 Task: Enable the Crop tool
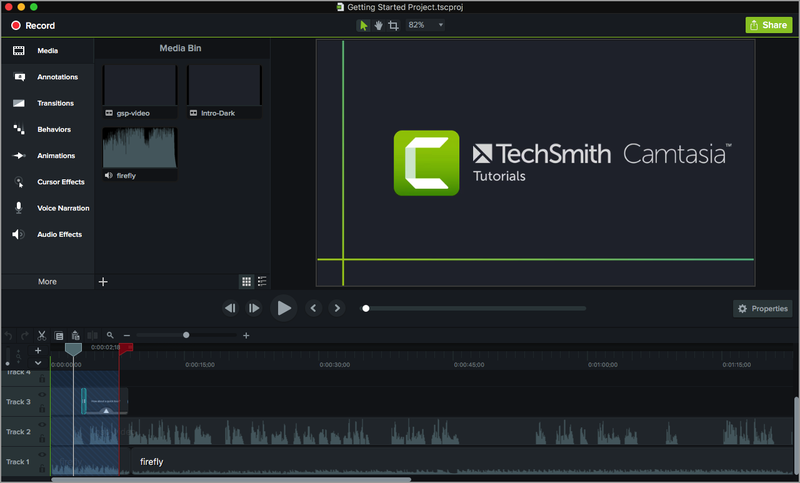393,25
